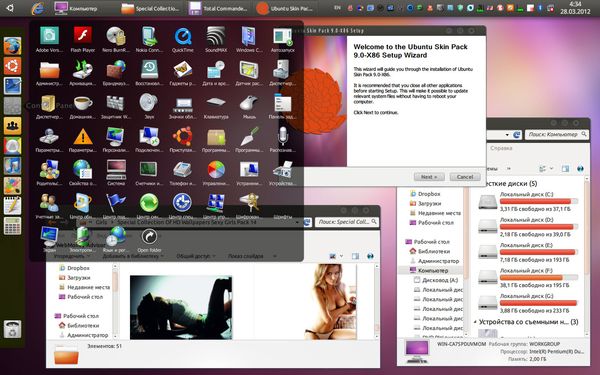
Task: Click Next in the Ubuntu Skin Pack wizard
Action: pyautogui.click(x=429, y=177)
